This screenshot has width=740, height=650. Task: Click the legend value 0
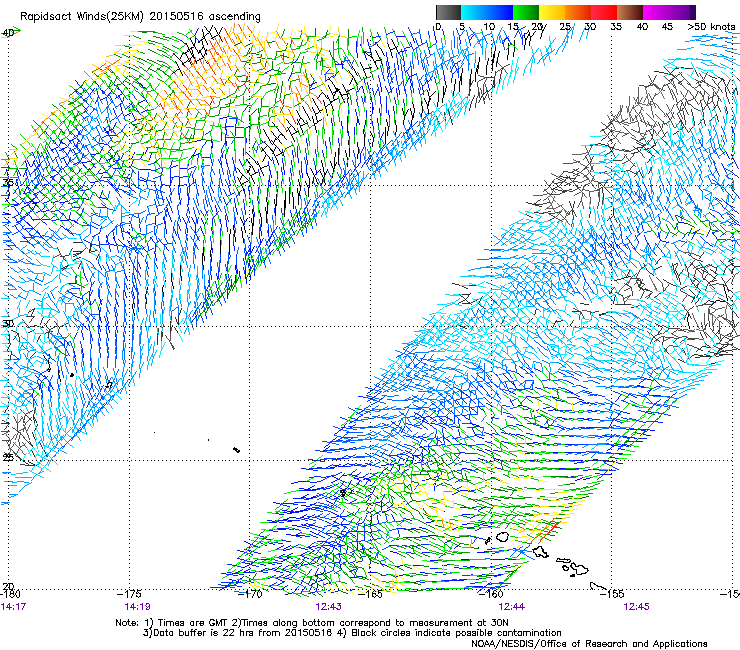click(x=438, y=27)
